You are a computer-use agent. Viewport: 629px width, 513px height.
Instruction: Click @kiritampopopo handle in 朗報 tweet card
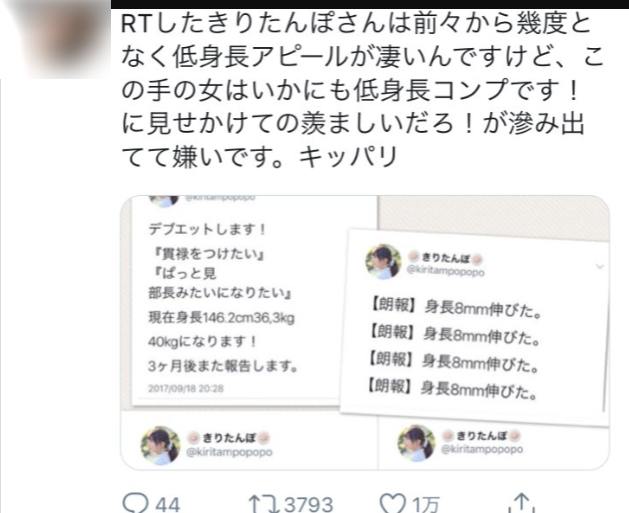(445, 271)
